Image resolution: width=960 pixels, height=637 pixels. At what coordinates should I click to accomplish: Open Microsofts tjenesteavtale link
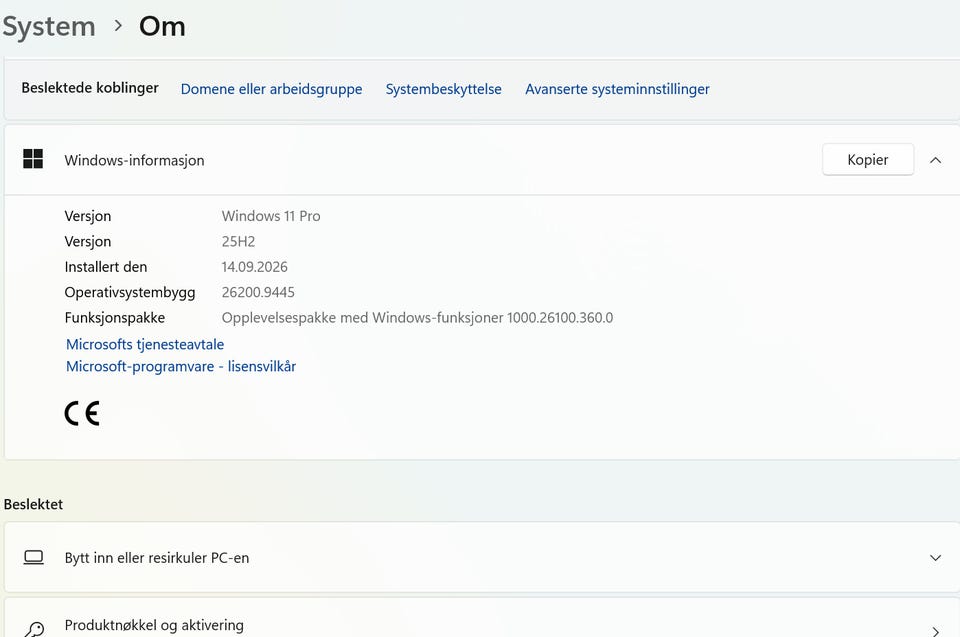pyautogui.click(x=145, y=344)
